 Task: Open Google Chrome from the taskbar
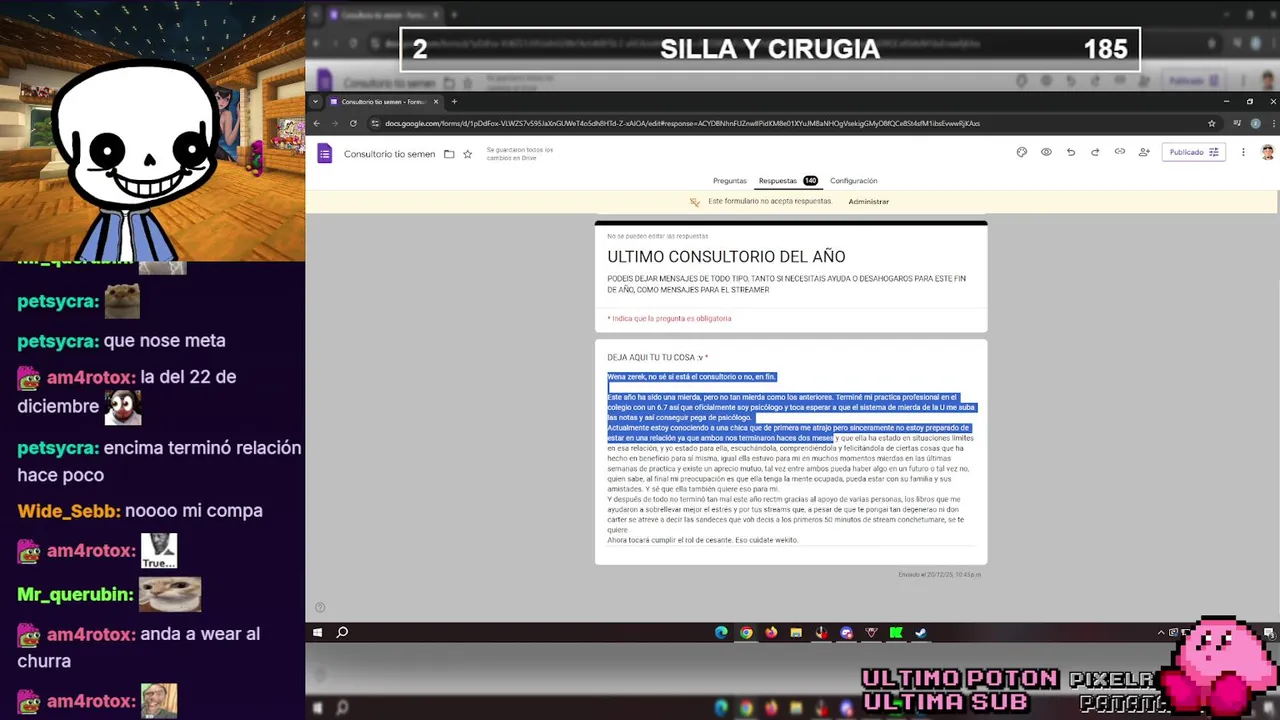tap(746, 632)
